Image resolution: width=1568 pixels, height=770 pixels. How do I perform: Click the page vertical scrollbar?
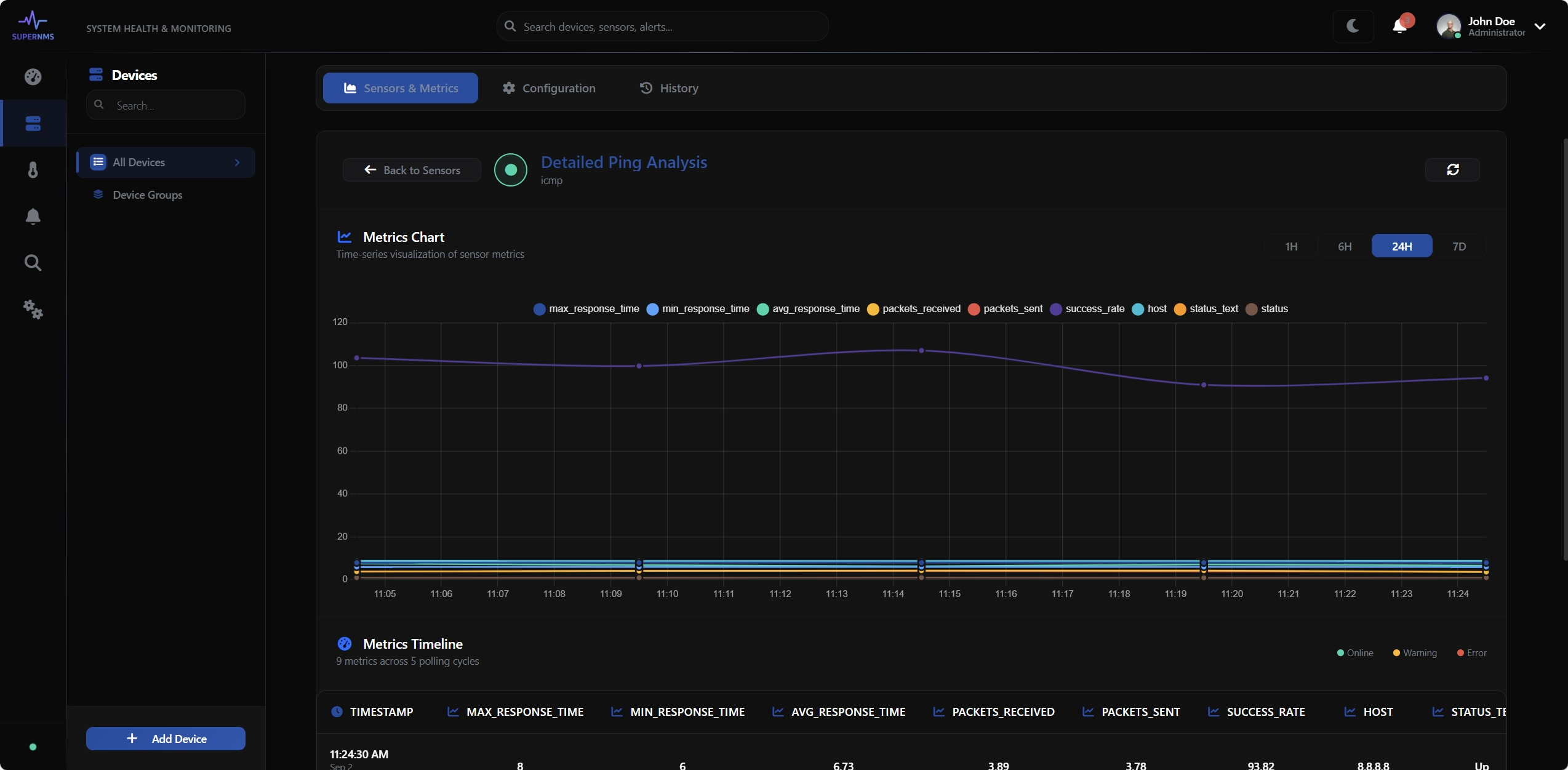click(x=1565, y=349)
